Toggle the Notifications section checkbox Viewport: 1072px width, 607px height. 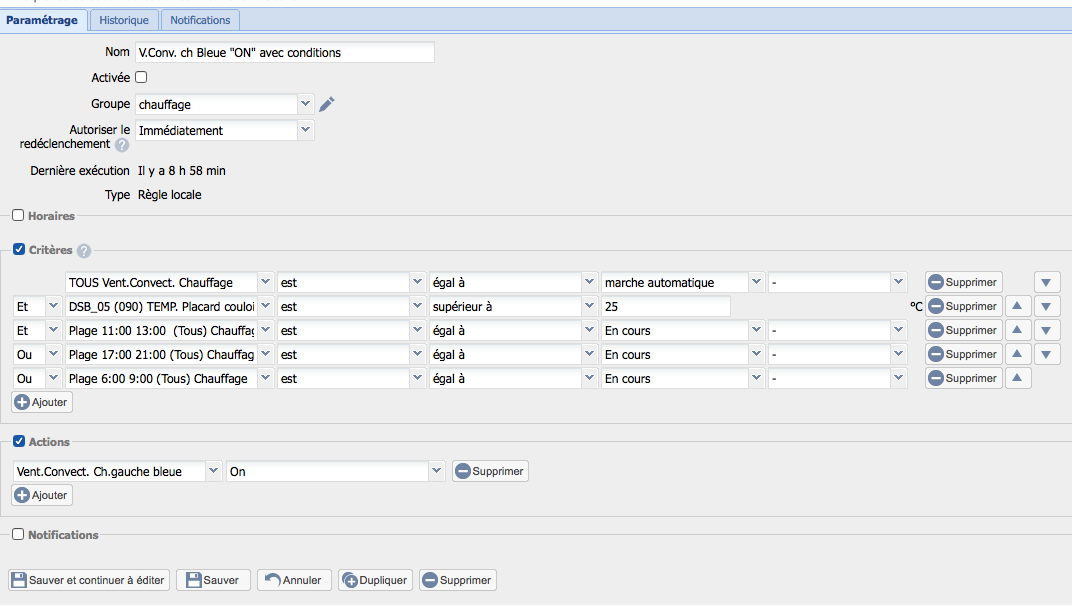coord(18,535)
